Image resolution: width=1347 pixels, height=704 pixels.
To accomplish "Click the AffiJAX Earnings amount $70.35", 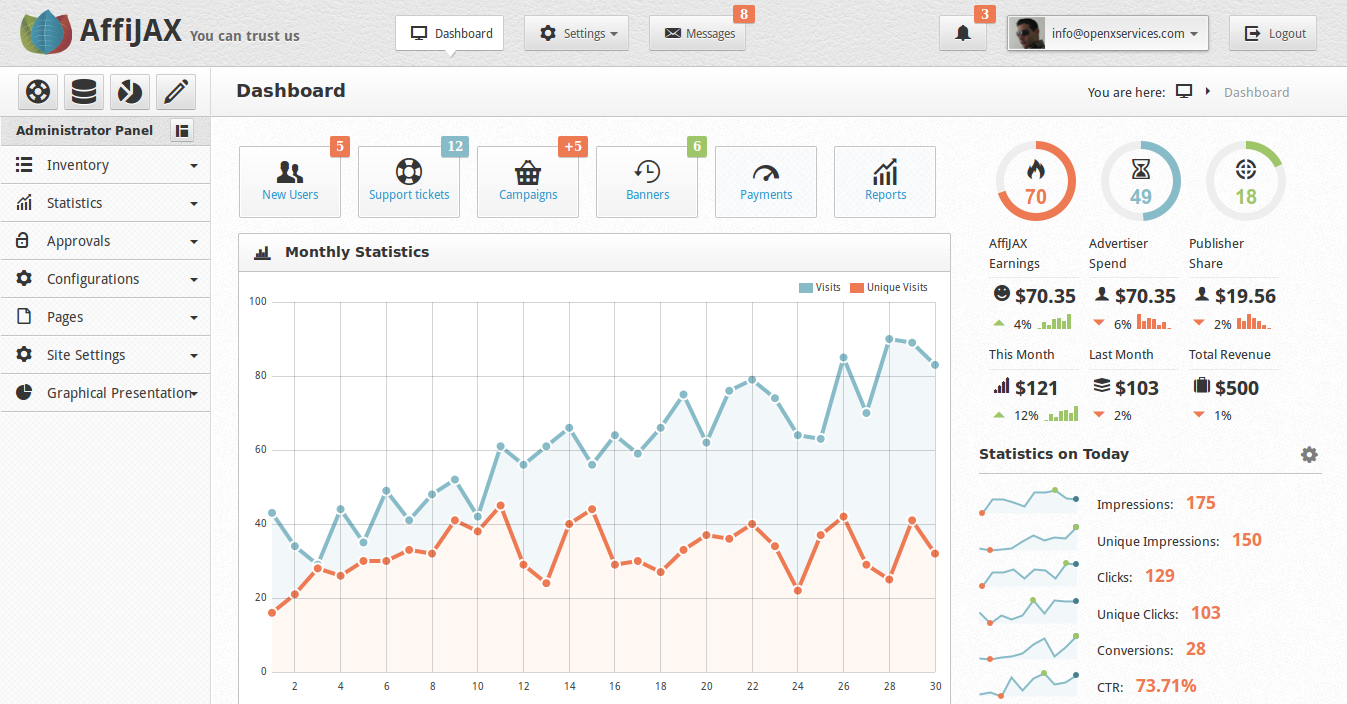I will (x=1045, y=296).
